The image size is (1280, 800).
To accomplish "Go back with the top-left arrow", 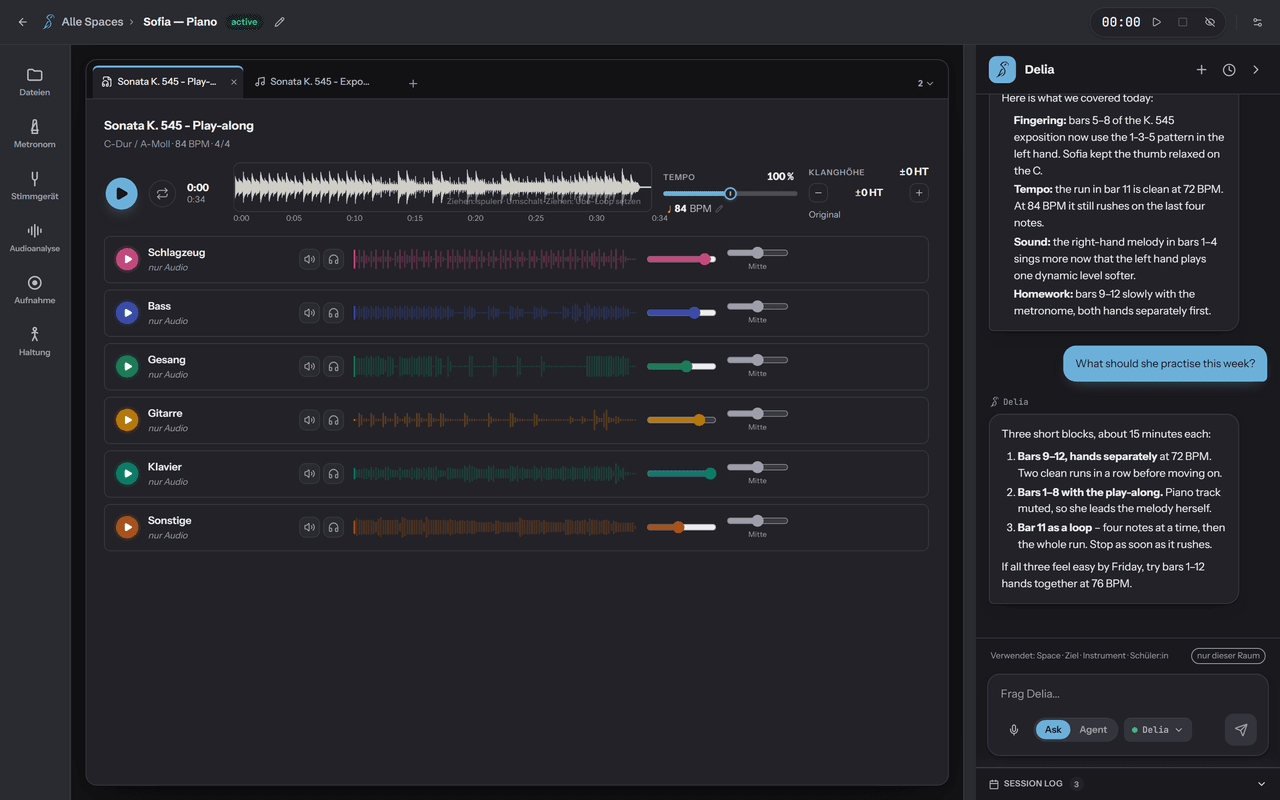I will [22, 22].
